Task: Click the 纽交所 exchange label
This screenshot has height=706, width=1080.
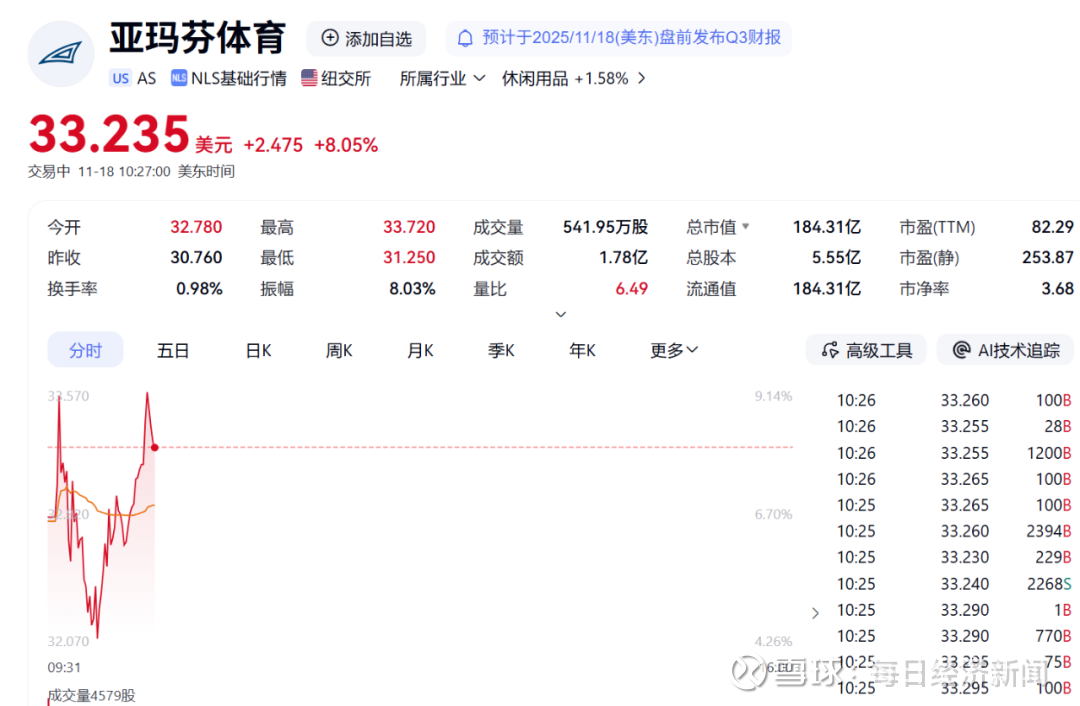Action: 346,79
